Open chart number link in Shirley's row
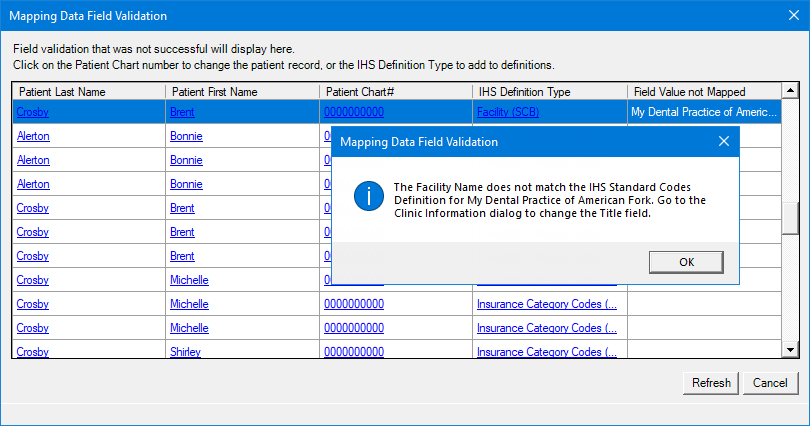This screenshot has height=426, width=810. 354,352
